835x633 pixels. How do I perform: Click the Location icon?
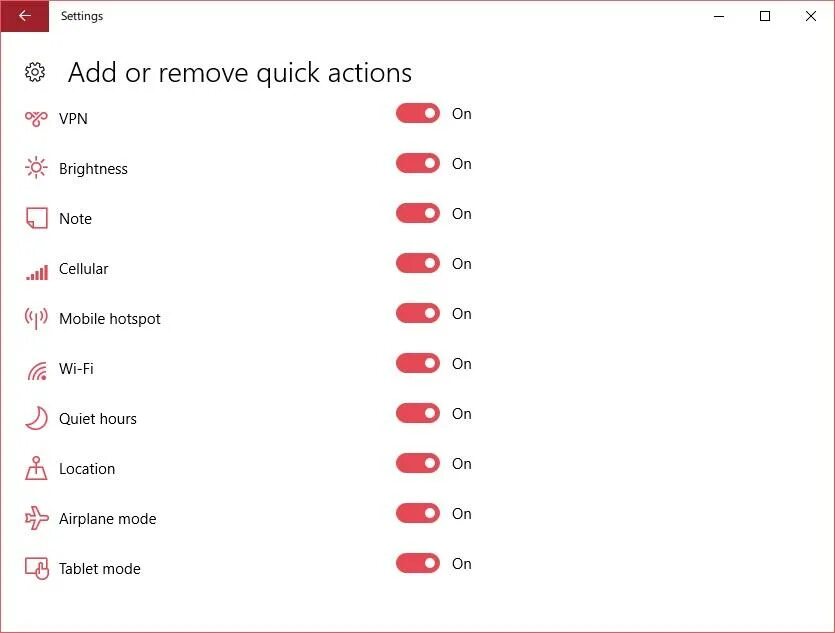tap(37, 468)
